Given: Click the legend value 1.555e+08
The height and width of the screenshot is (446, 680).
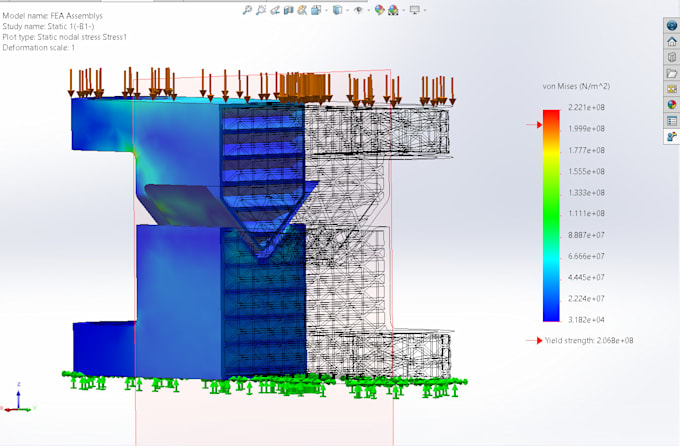Looking at the screenshot, I should [586, 171].
